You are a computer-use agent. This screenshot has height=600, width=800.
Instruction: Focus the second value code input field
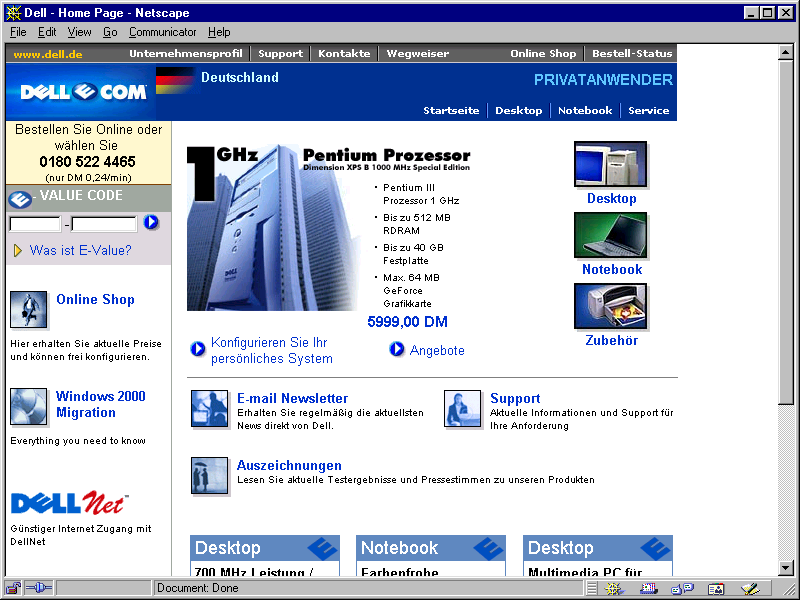pyautogui.click(x=104, y=224)
